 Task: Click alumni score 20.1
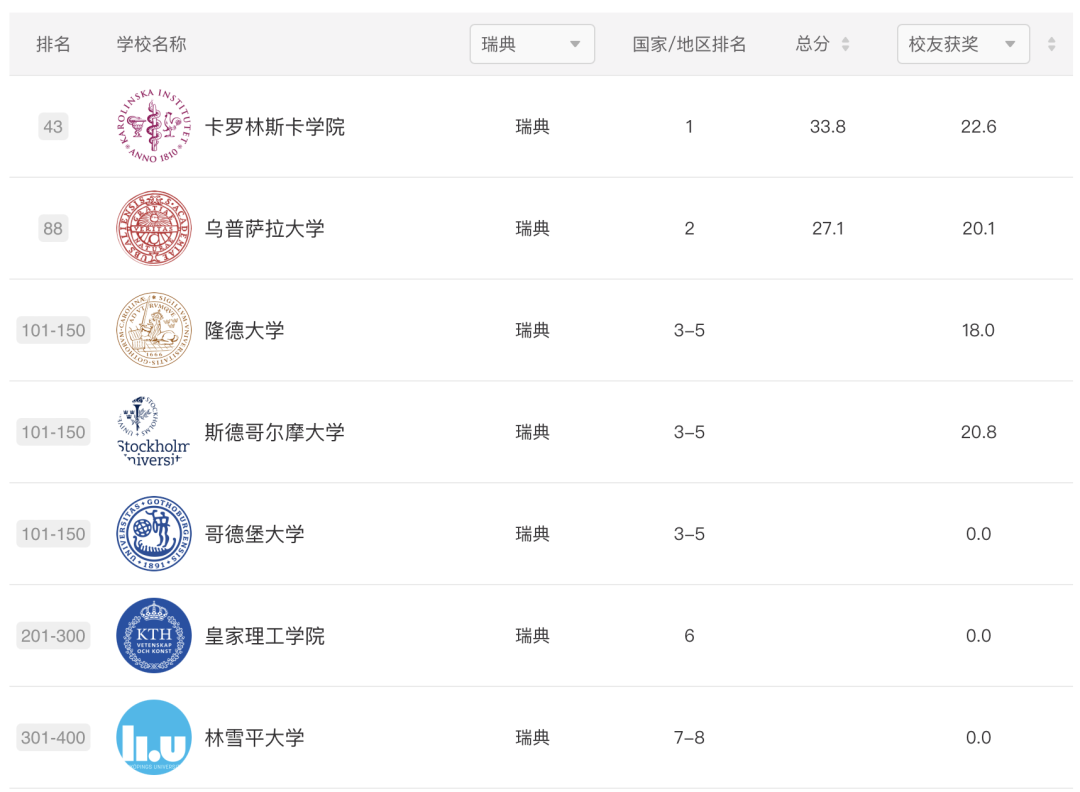pyautogui.click(x=979, y=229)
